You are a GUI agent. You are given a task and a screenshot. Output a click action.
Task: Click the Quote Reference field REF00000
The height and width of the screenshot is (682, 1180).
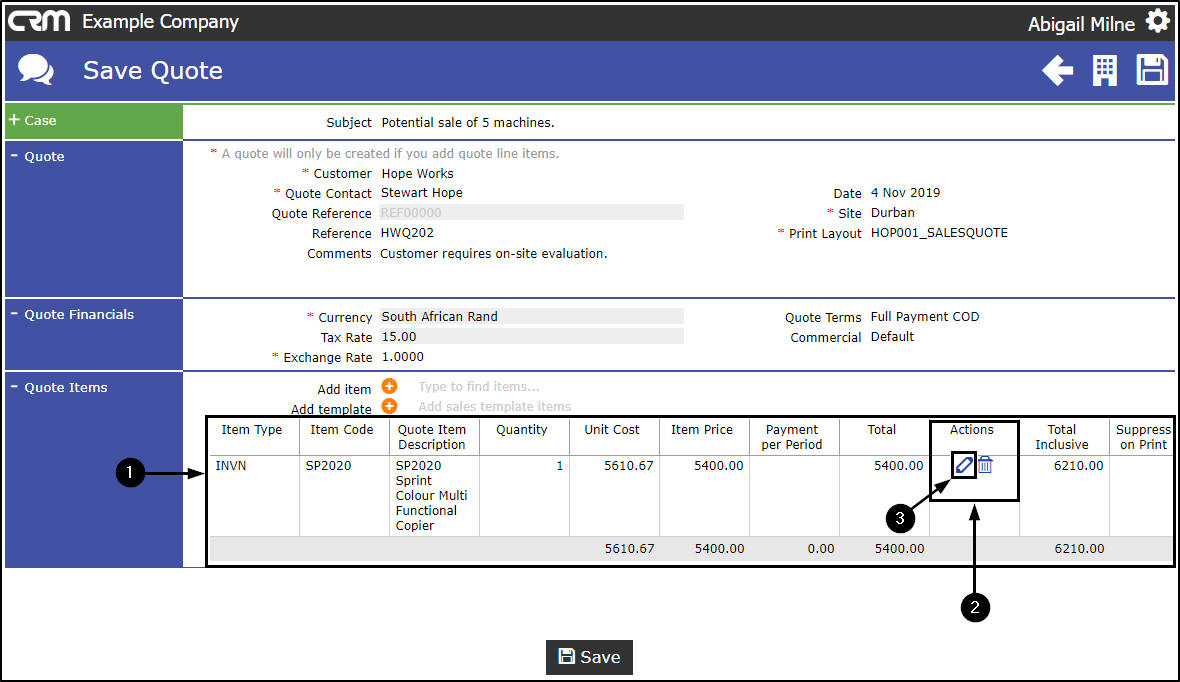(x=531, y=213)
